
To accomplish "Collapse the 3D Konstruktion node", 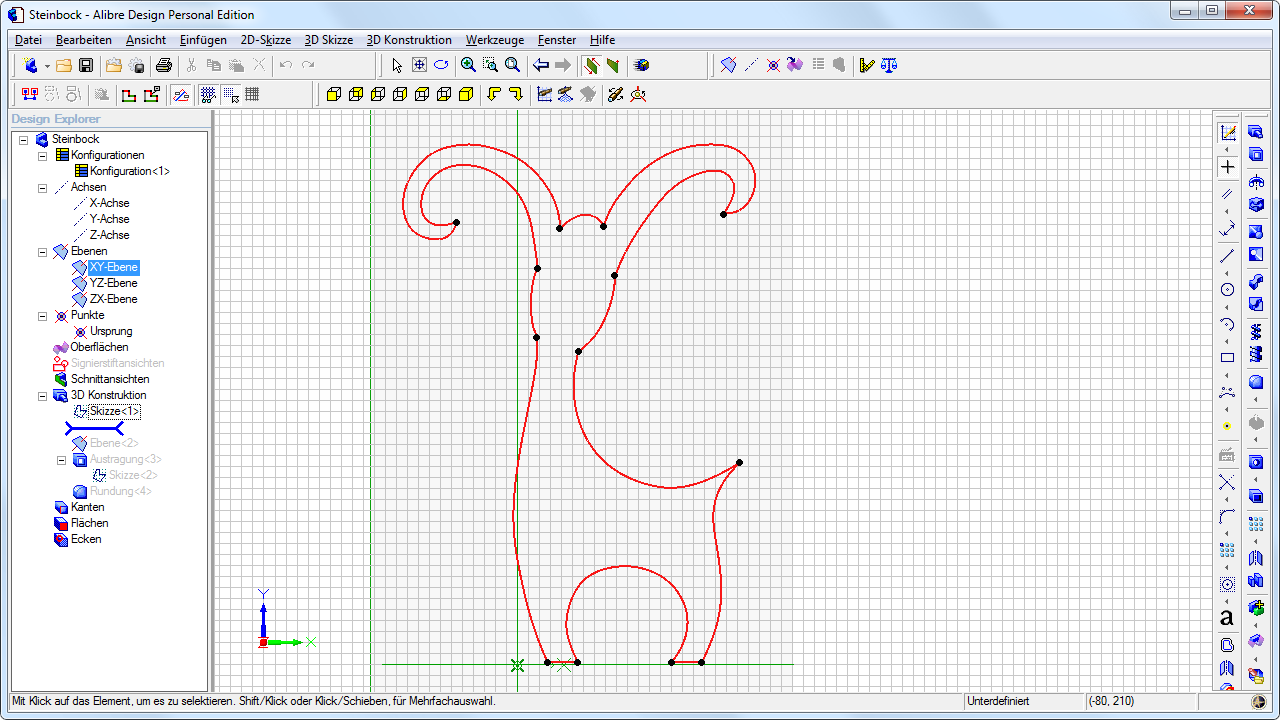I will (42, 395).
